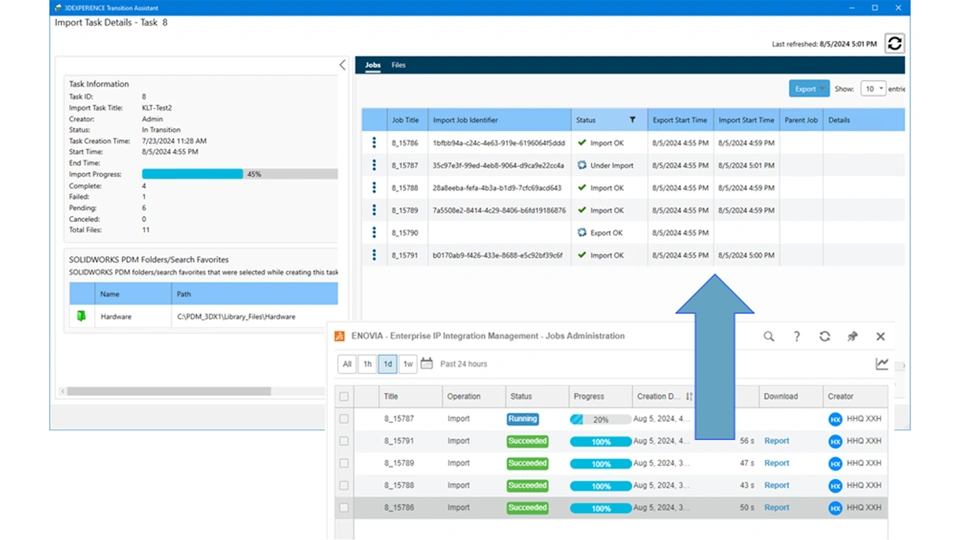Click the 20% progress bar for 8_15787
960x540 pixels.
[600, 419]
